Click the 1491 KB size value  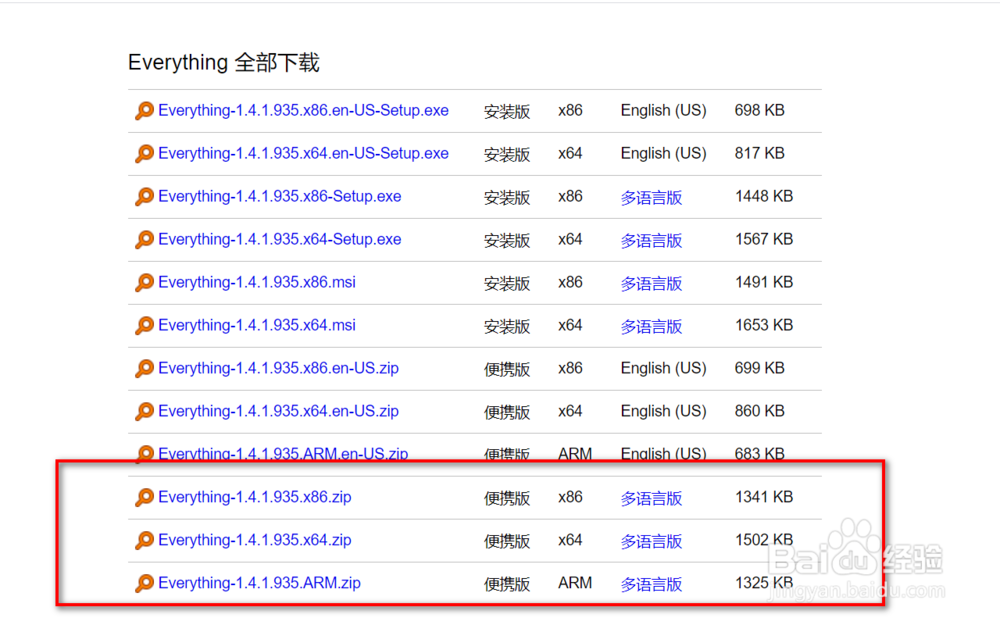[x=763, y=282]
